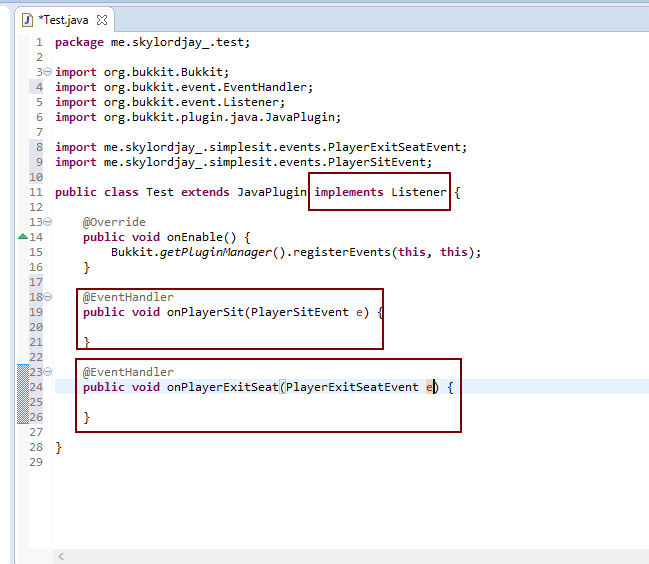Click the first @EventHandler annotation on line 18
Image resolution: width=649 pixels, height=564 pixels.
[x=128, y=297]
